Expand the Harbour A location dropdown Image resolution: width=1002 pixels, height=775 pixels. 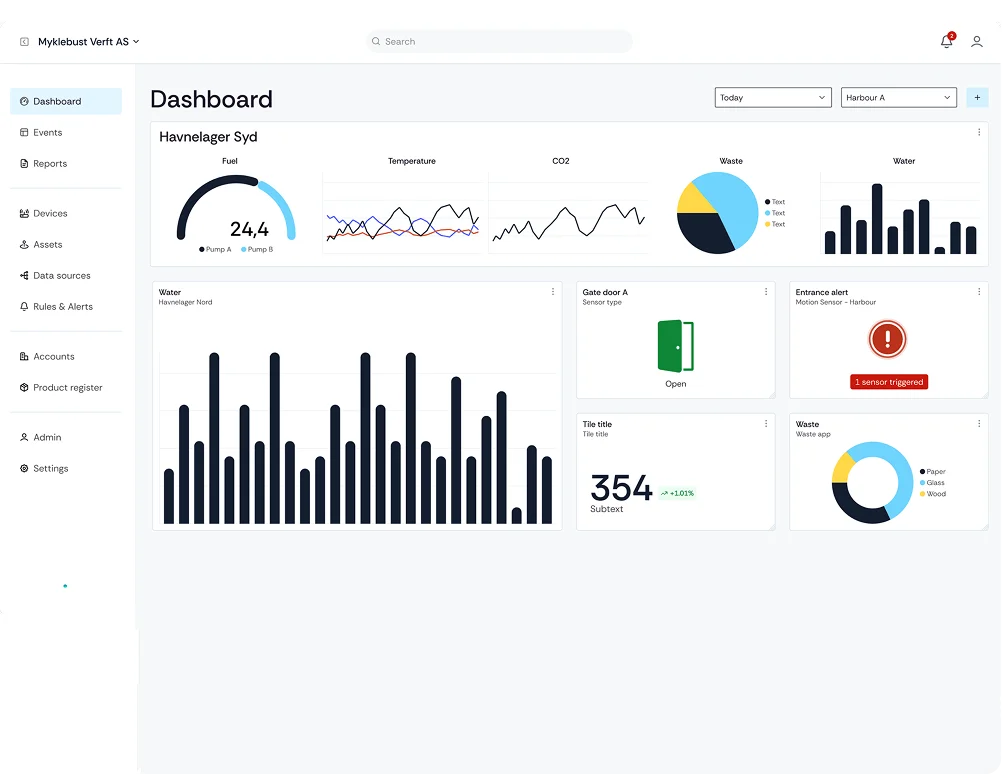899,98
